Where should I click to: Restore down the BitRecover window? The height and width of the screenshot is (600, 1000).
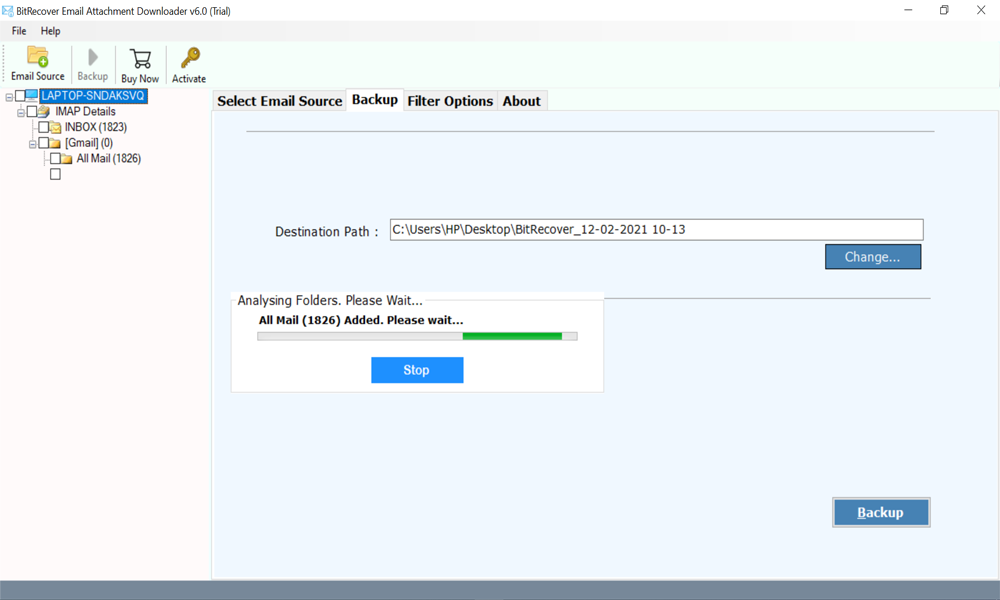[x=944, y=10]
